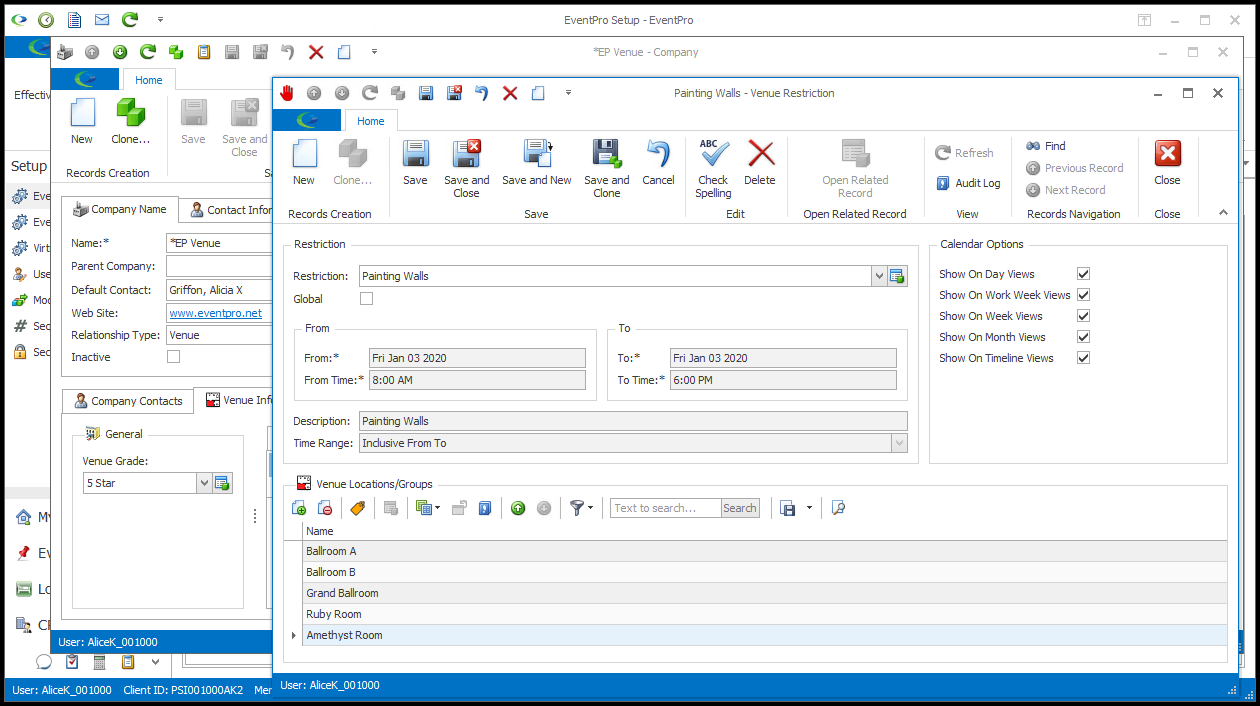This screenshot has width=1260, height=706.
Task: Select the Amethyst Room row
Action: [x=764, y=635]
